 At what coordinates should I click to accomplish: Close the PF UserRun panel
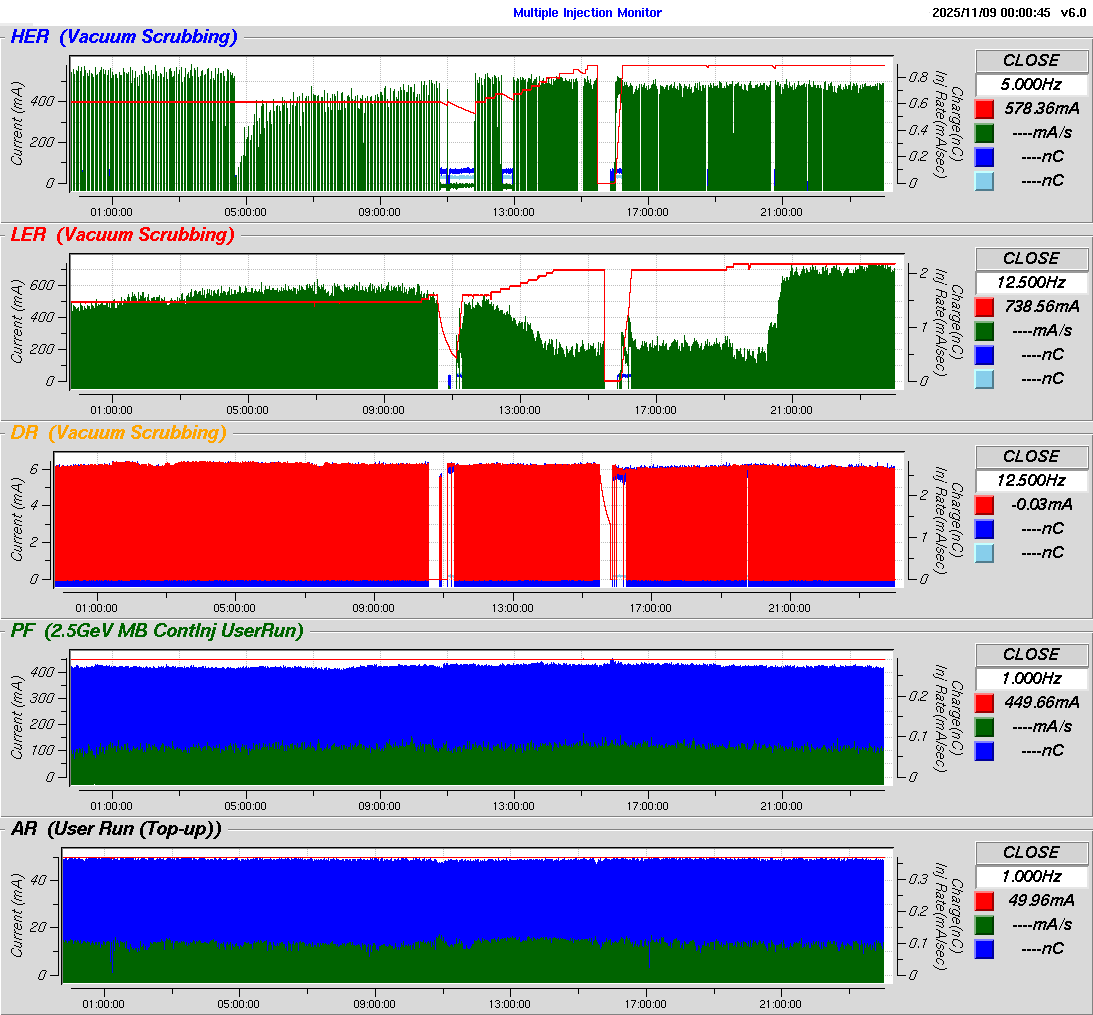tap(1031, 655)
